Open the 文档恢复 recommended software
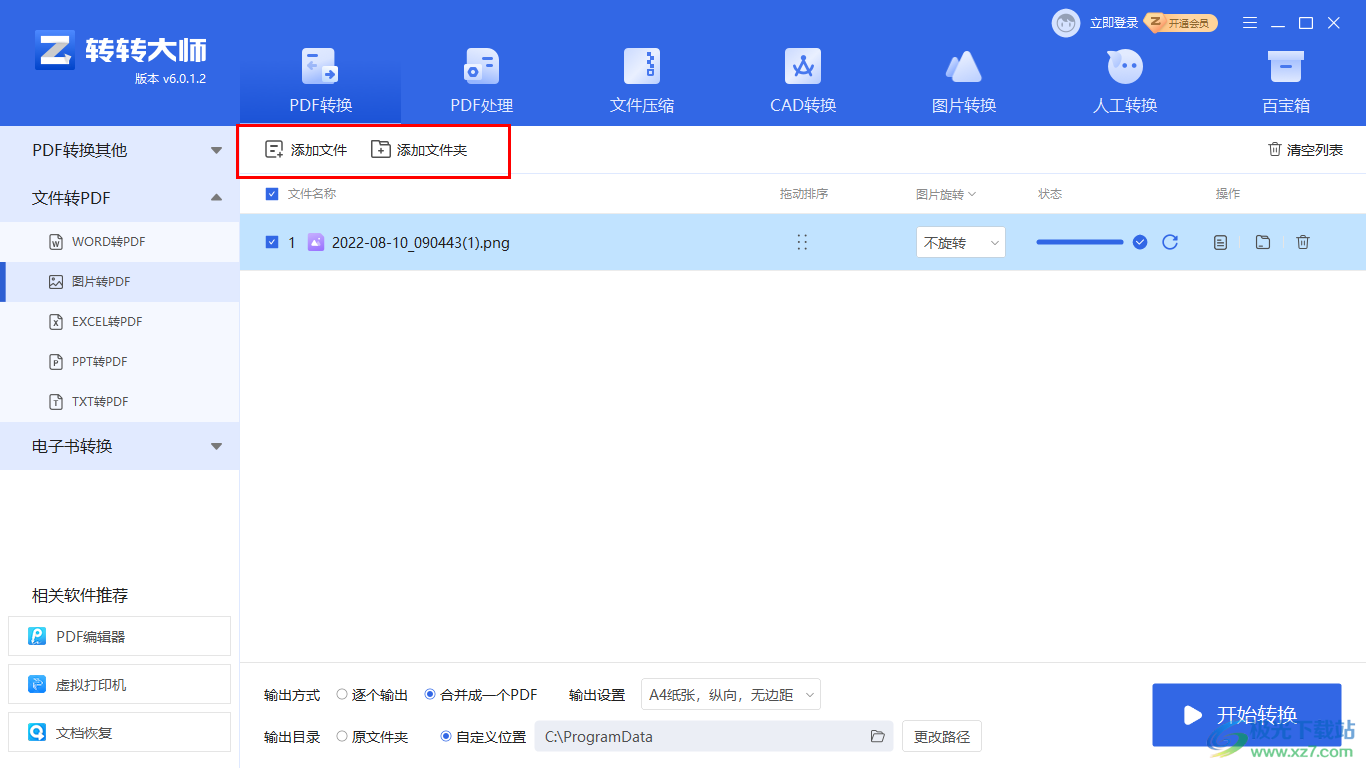The width and height of the screenshot is (1366, 768). (x=119, y=732)
